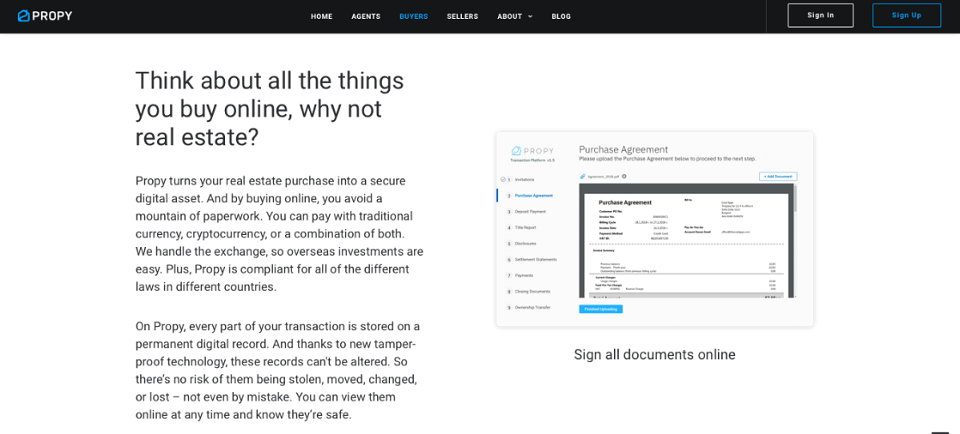Click '+ Add Document' in the preview

778,176
